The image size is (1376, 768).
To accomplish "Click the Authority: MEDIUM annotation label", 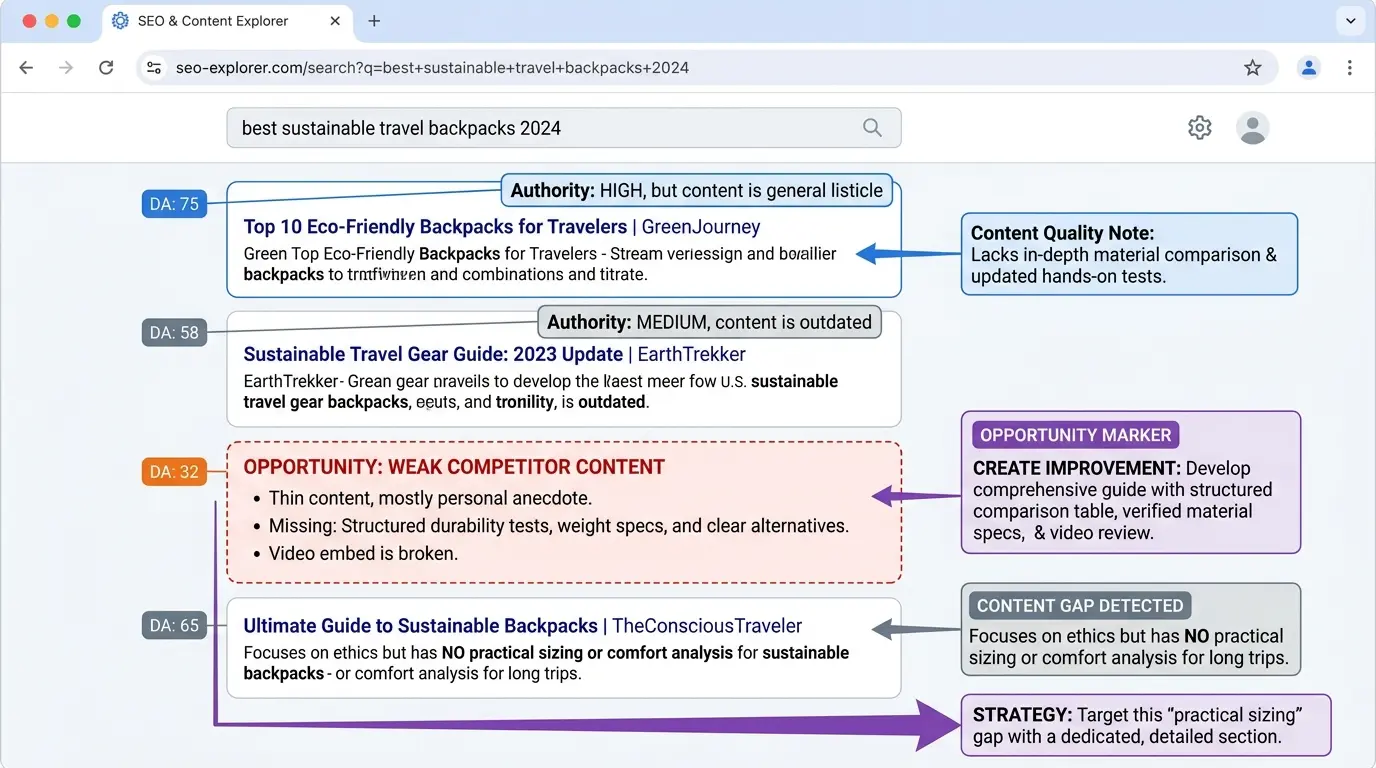I will [710, 322].
